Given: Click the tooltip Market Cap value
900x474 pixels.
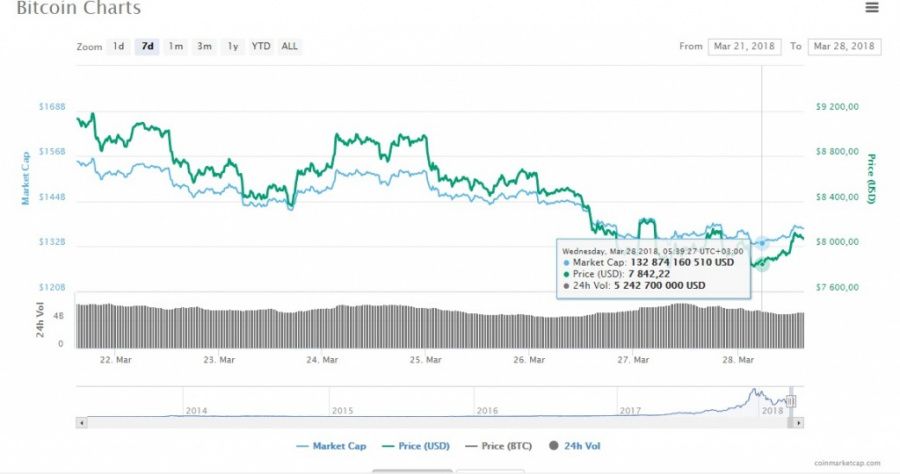Looking at the screenshot, I should tap(682, 262).
